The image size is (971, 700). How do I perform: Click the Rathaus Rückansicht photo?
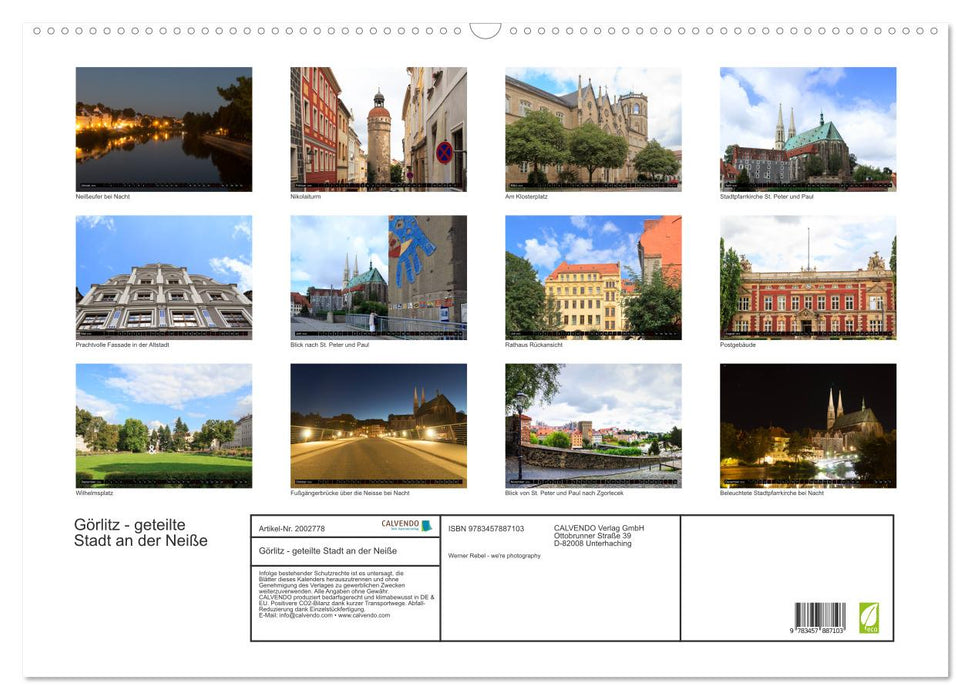pos(593,277)
